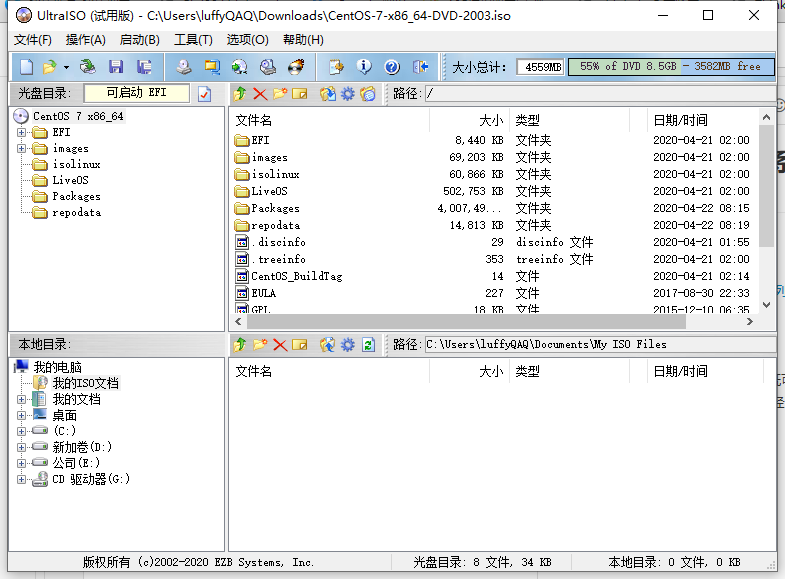Click the local path input field
This screenshot has width=785, height=579.
pos(600,345)
